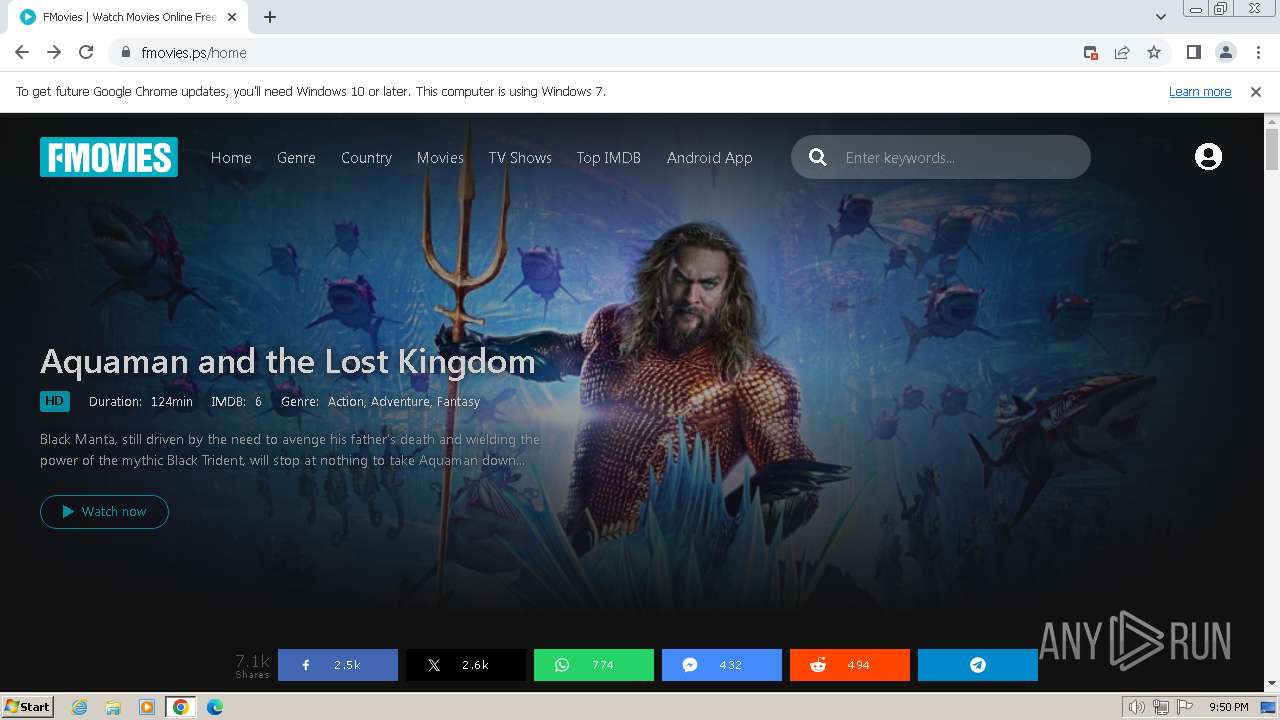The image size is (1280, 720).
Task: Click the FMovies logo
Action: pos(109,157)
